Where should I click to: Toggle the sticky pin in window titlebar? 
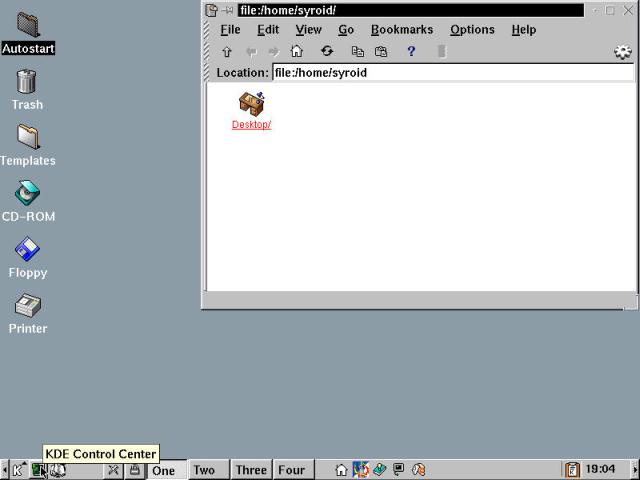[228, 10]
